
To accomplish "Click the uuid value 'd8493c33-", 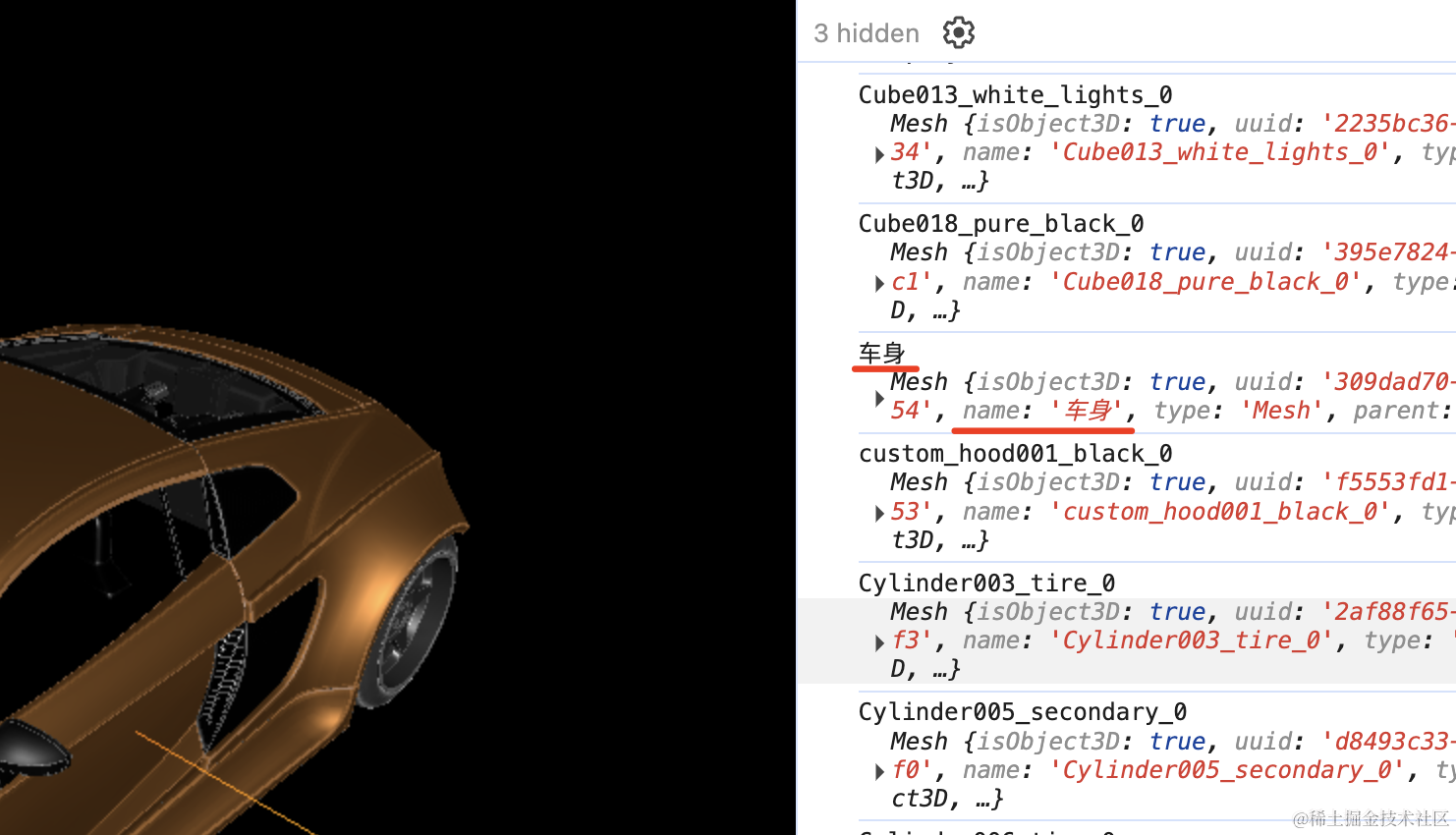I will pyautogui.click(x=1388, y=742).
